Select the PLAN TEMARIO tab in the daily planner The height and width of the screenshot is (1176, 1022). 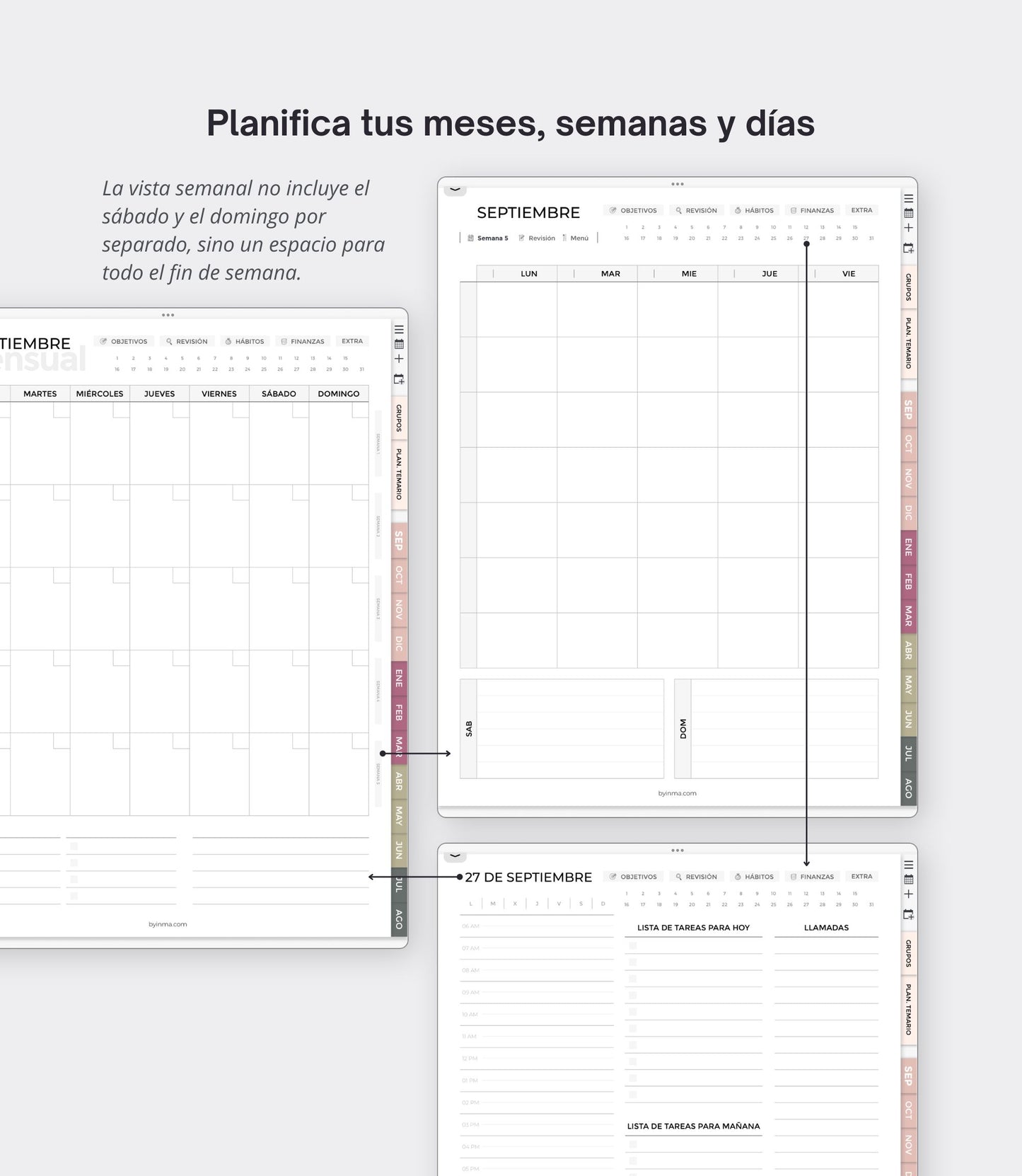(909, 1010)
